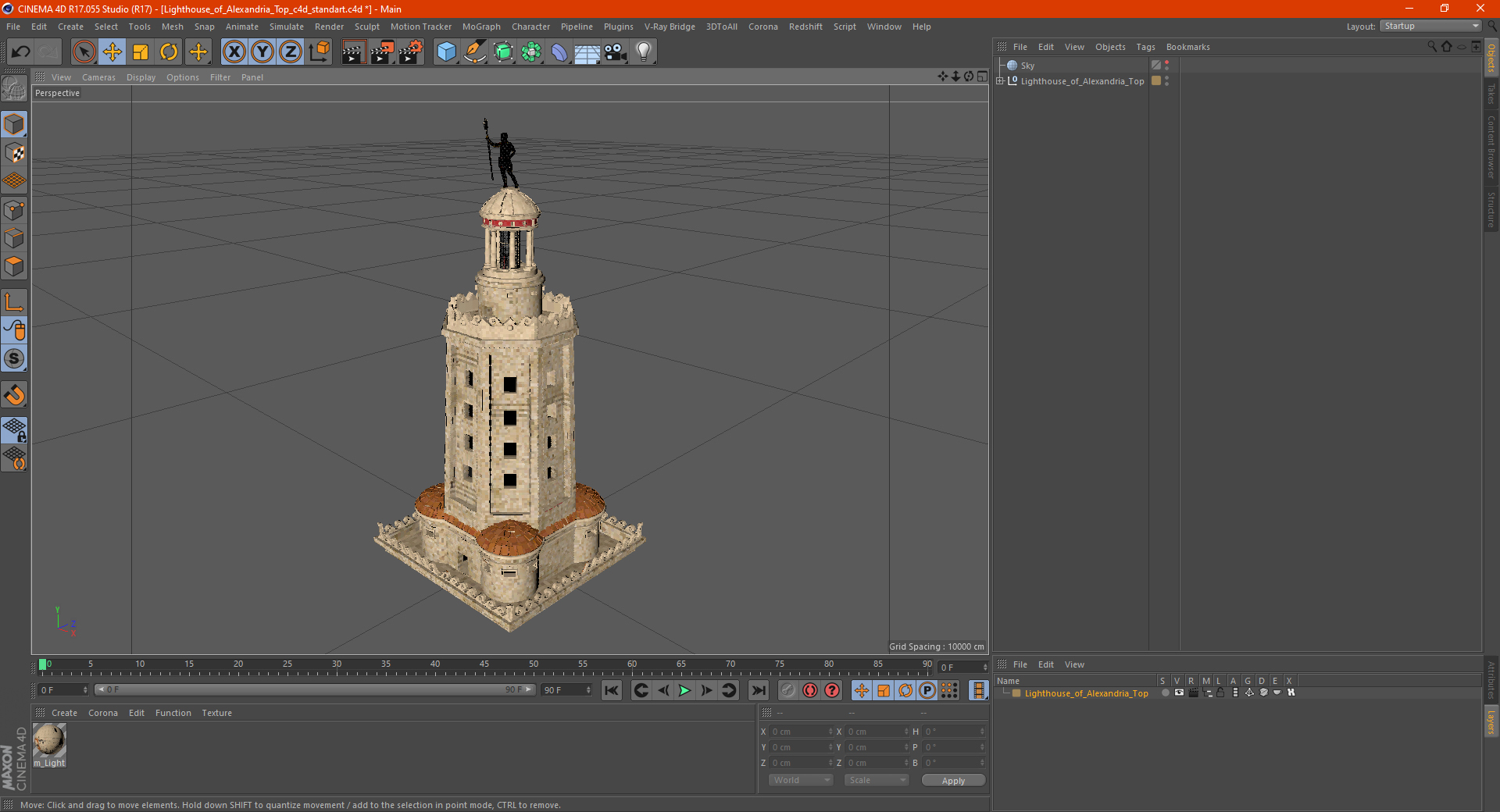Switch to Polygons mode
The height and width of the screenshot is (812, 1500).
(x=14, y=266)
